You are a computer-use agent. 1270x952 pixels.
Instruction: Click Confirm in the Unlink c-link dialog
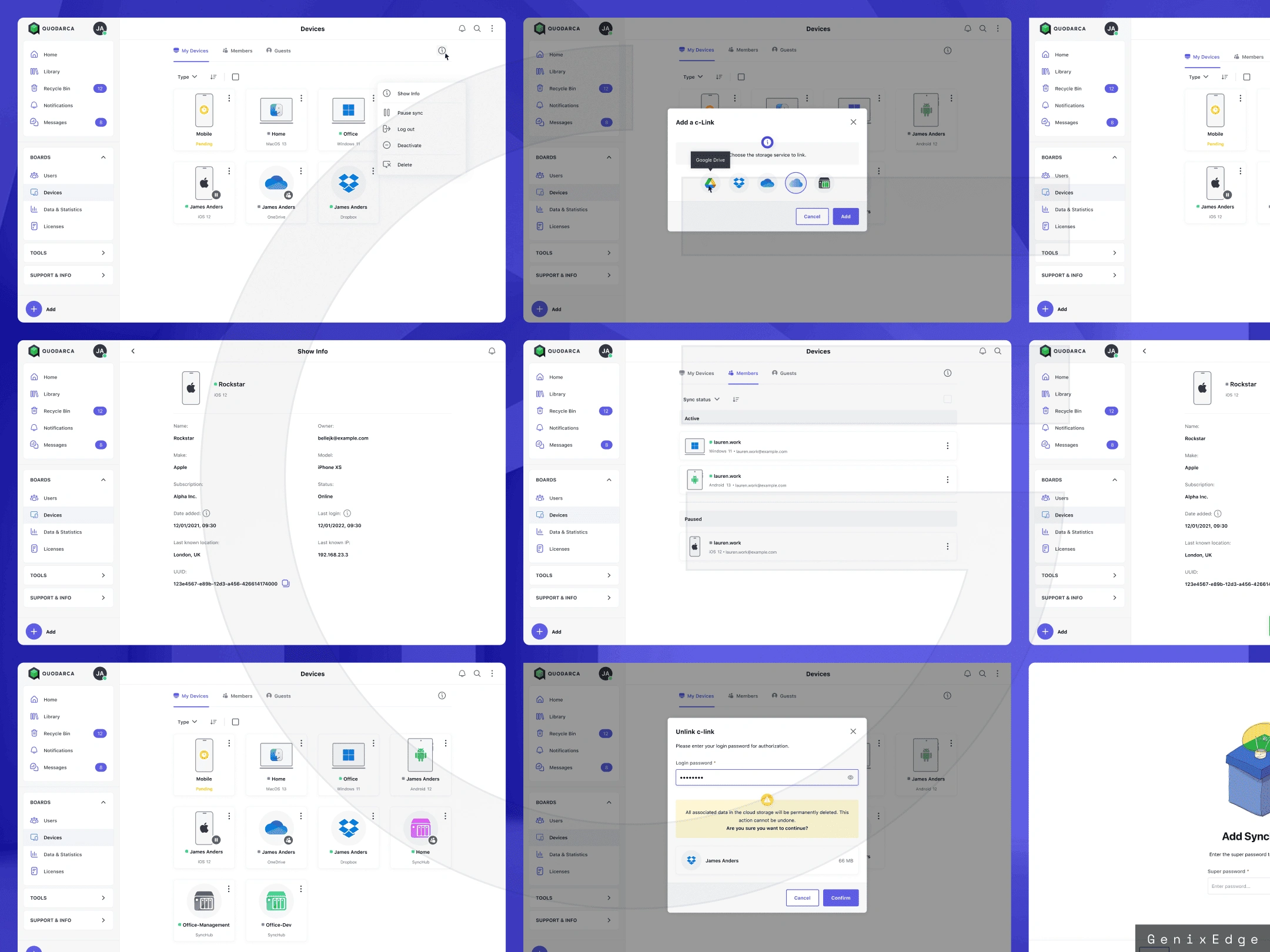point(840,897)
